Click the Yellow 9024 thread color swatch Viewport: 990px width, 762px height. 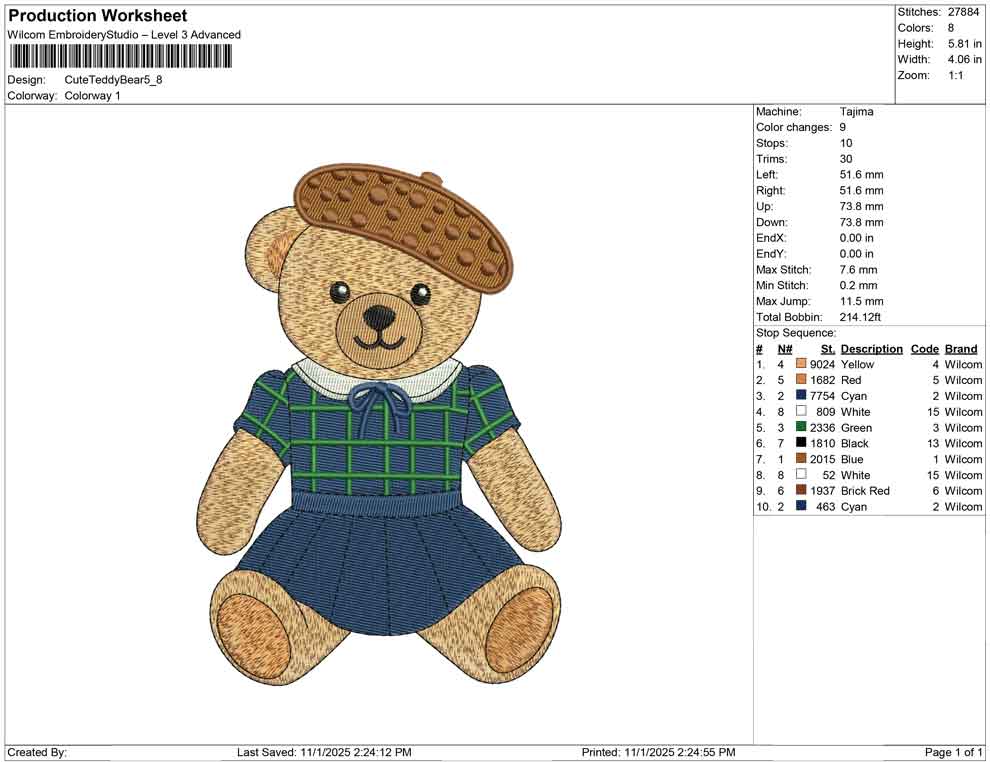pos(800,364)
